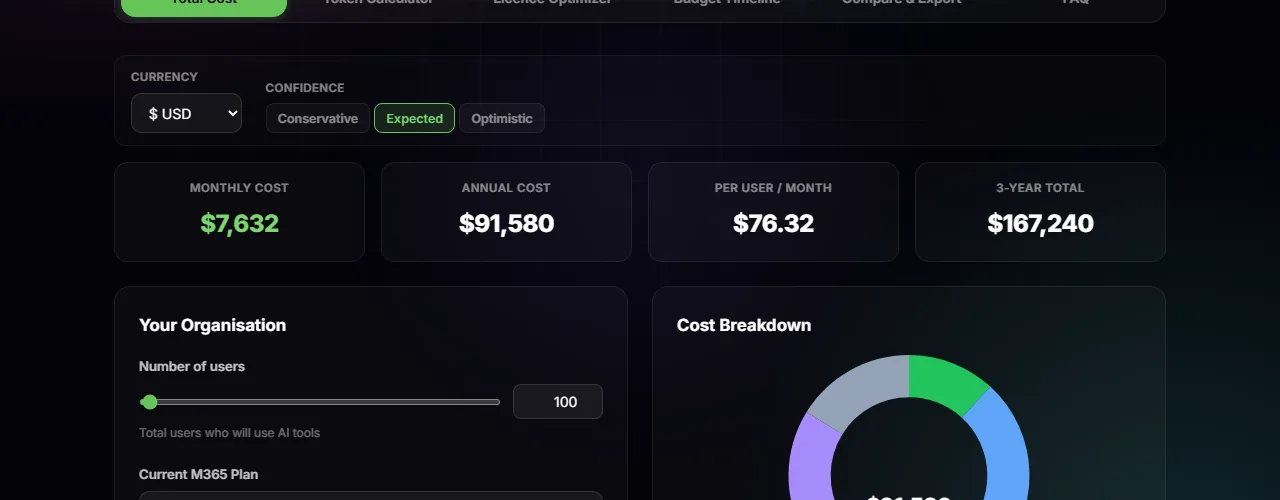Open the Token Calculator tab
Image resolution: width=1280 pixels, height=500 pixels.
(378, 4)
